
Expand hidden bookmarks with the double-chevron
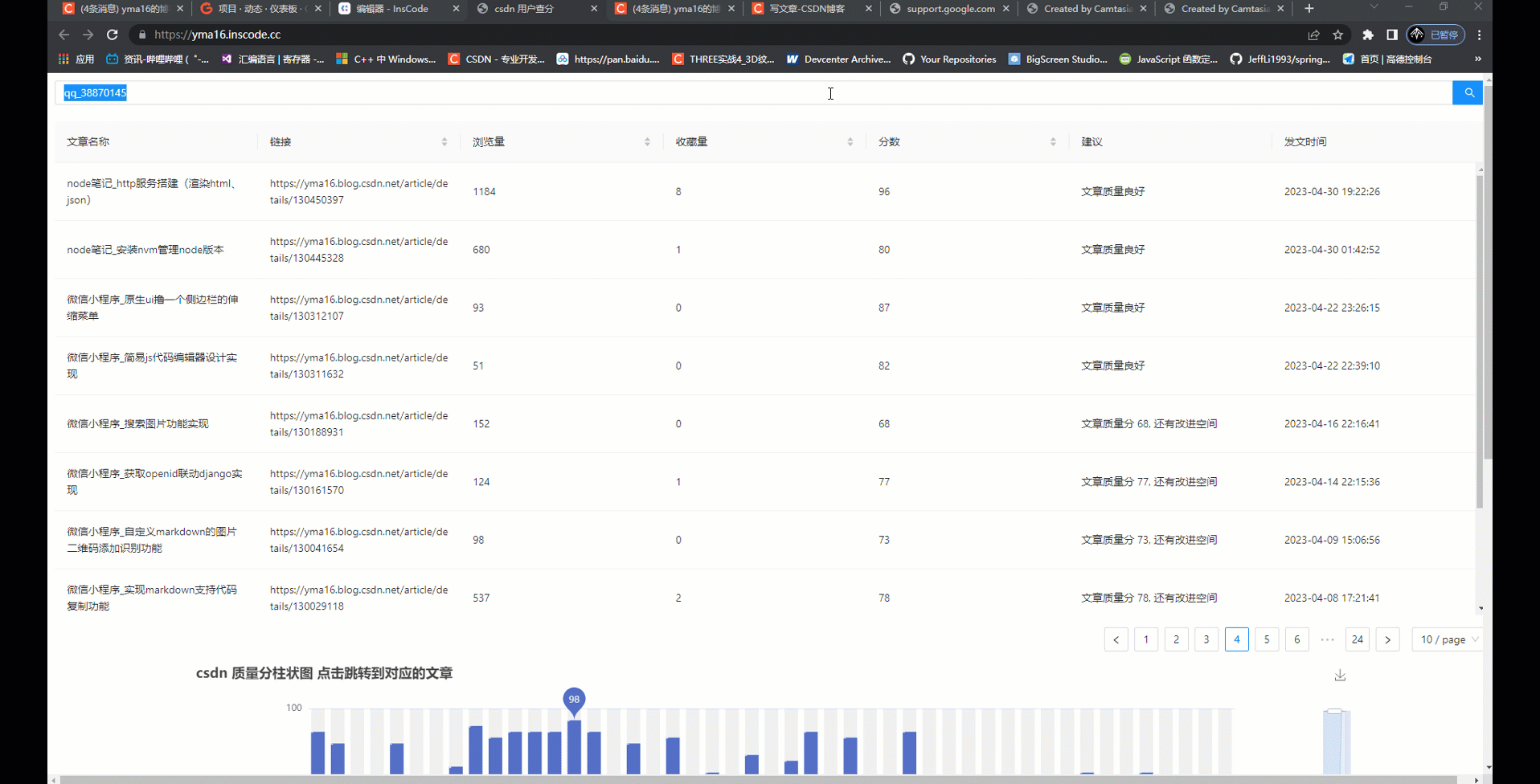click(1477, 59)
